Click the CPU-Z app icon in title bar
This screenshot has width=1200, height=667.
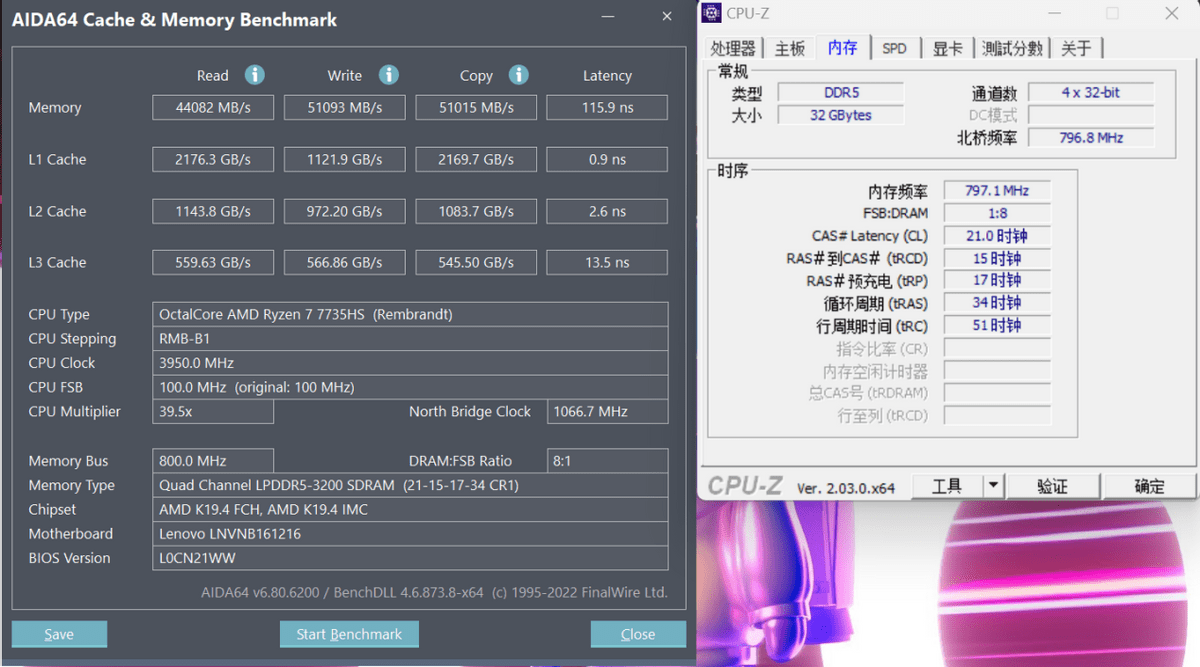712,13
